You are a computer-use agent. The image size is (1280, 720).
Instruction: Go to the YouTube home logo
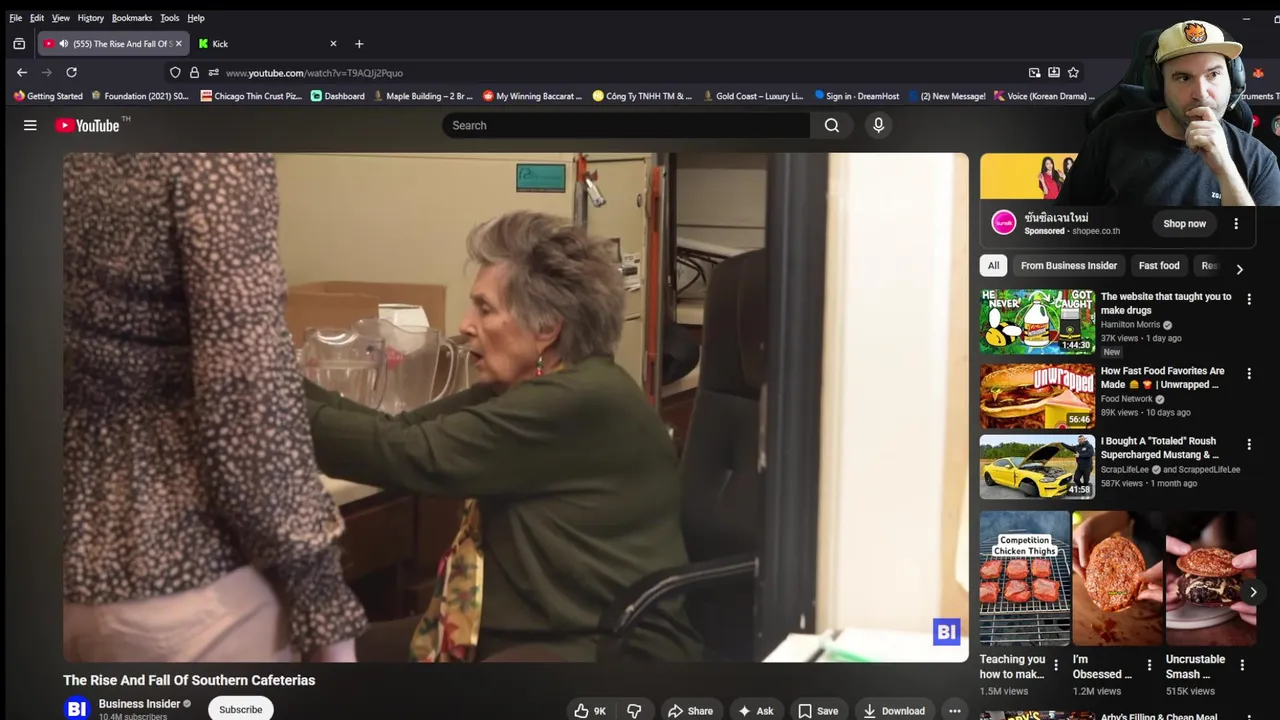(x=87, y=125)
